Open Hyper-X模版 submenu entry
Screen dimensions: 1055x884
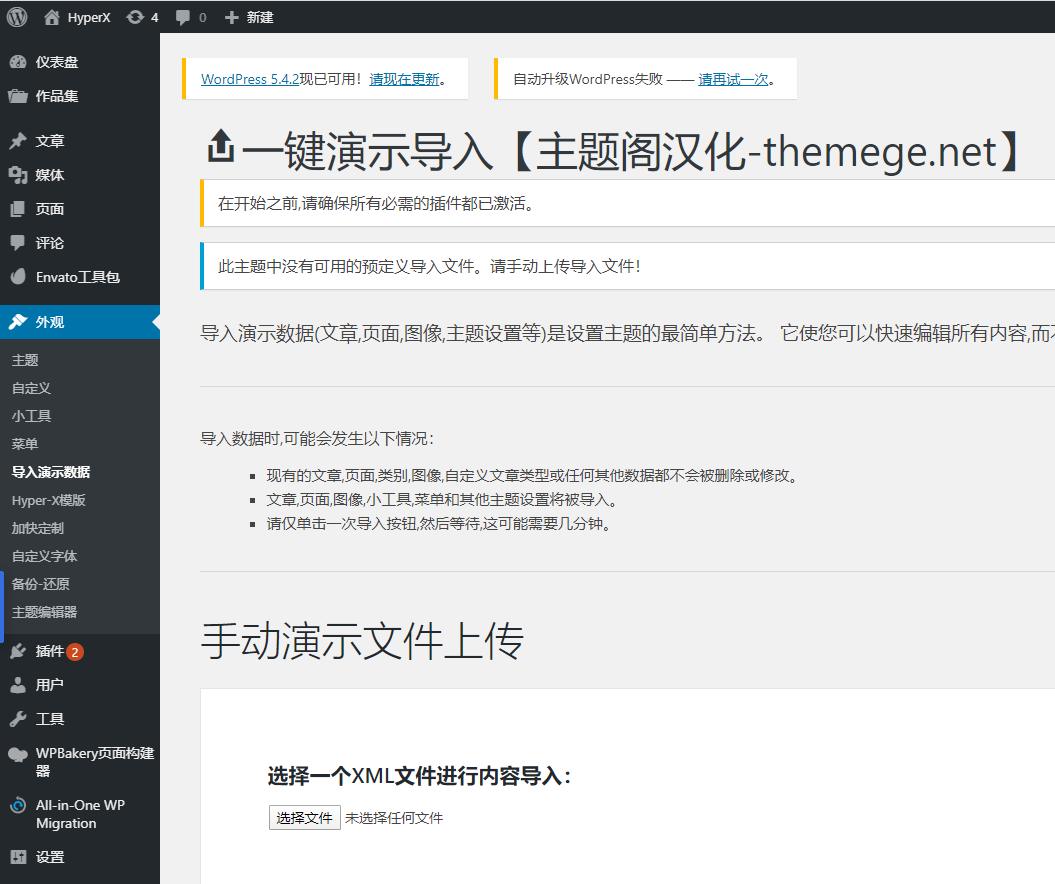tap(48, 500)
